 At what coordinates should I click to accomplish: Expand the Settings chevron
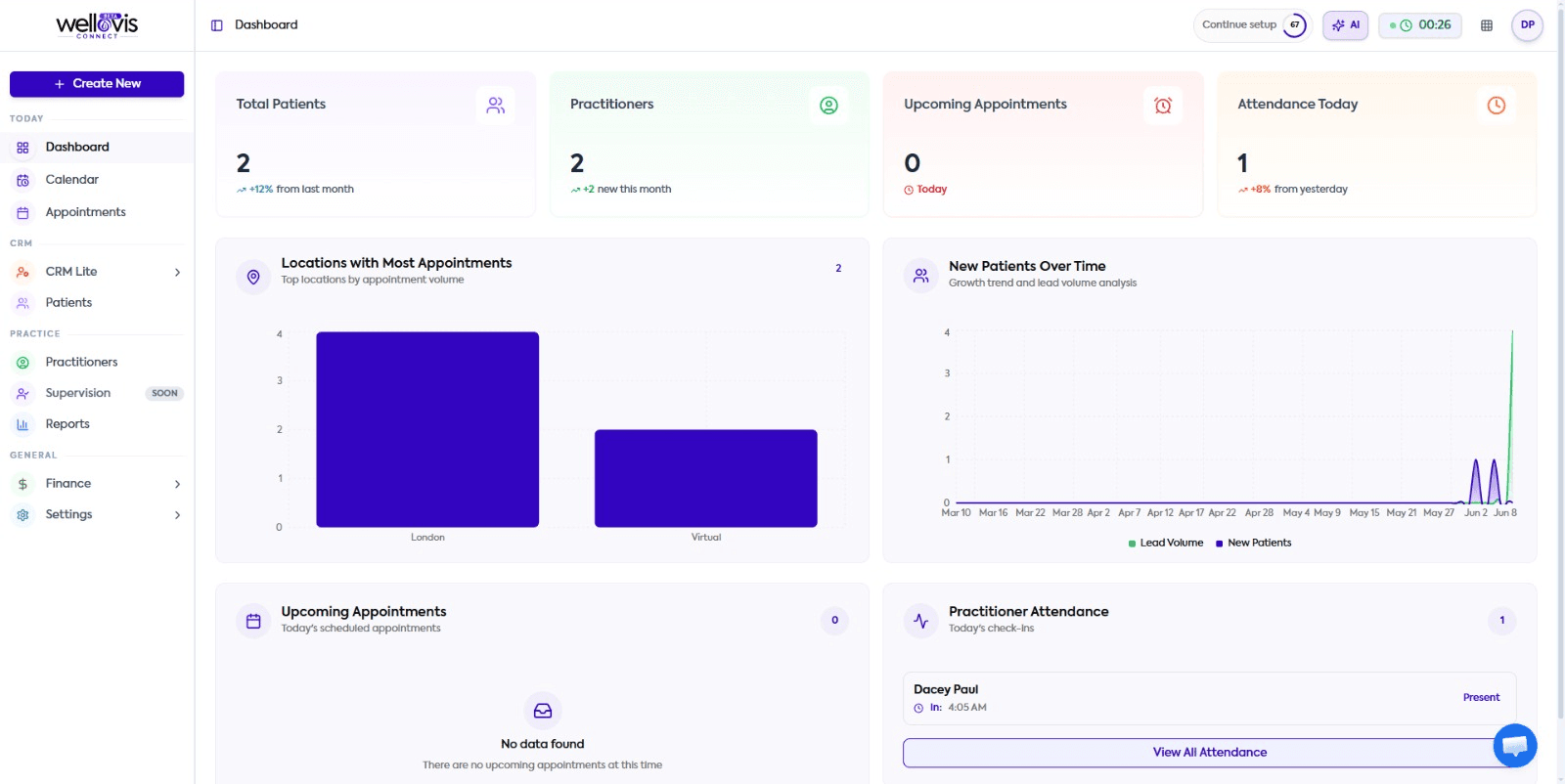(177, 515)
